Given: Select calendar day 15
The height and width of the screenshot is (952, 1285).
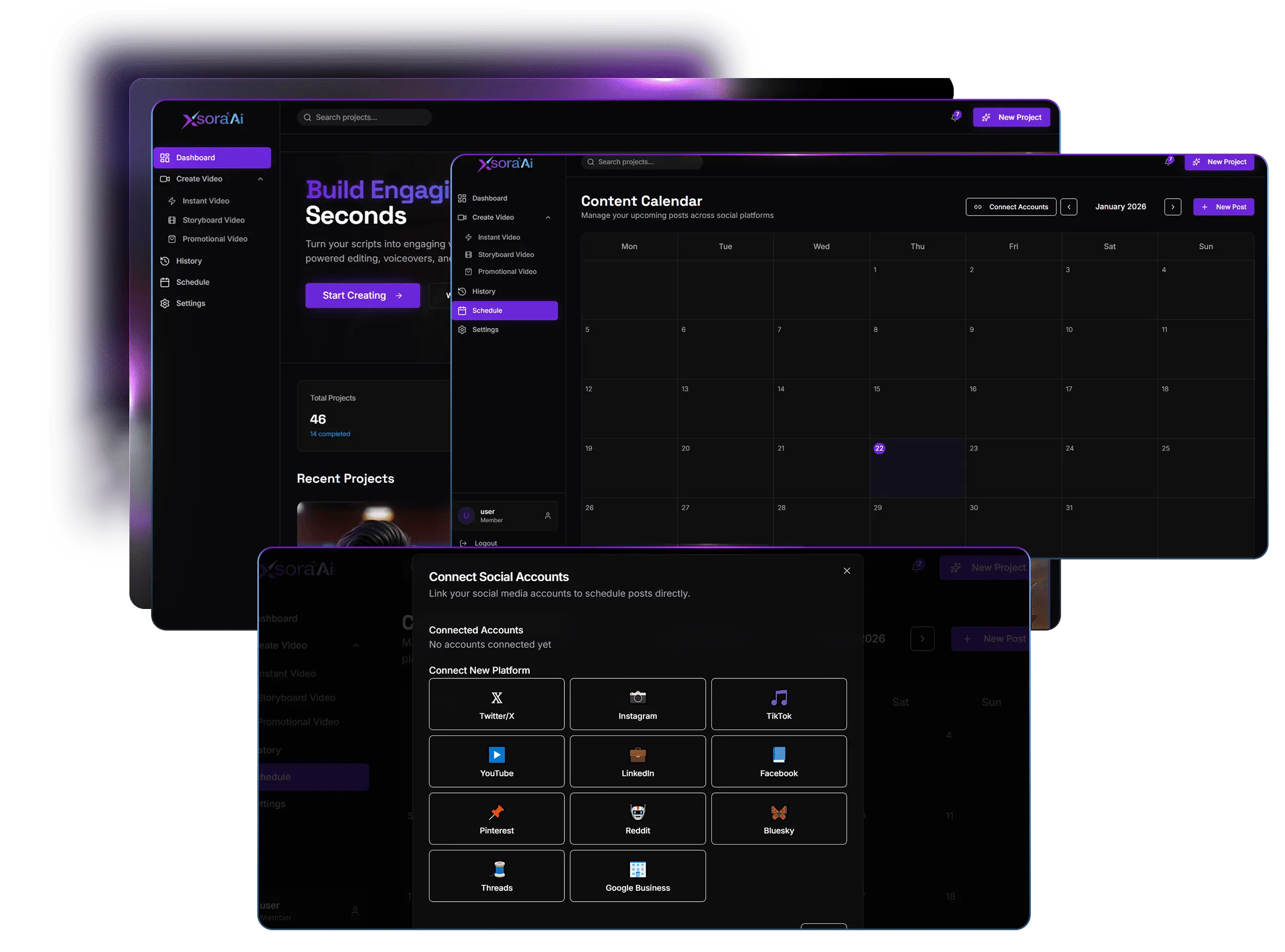Looking at the screenshot, I should [917, 408].
